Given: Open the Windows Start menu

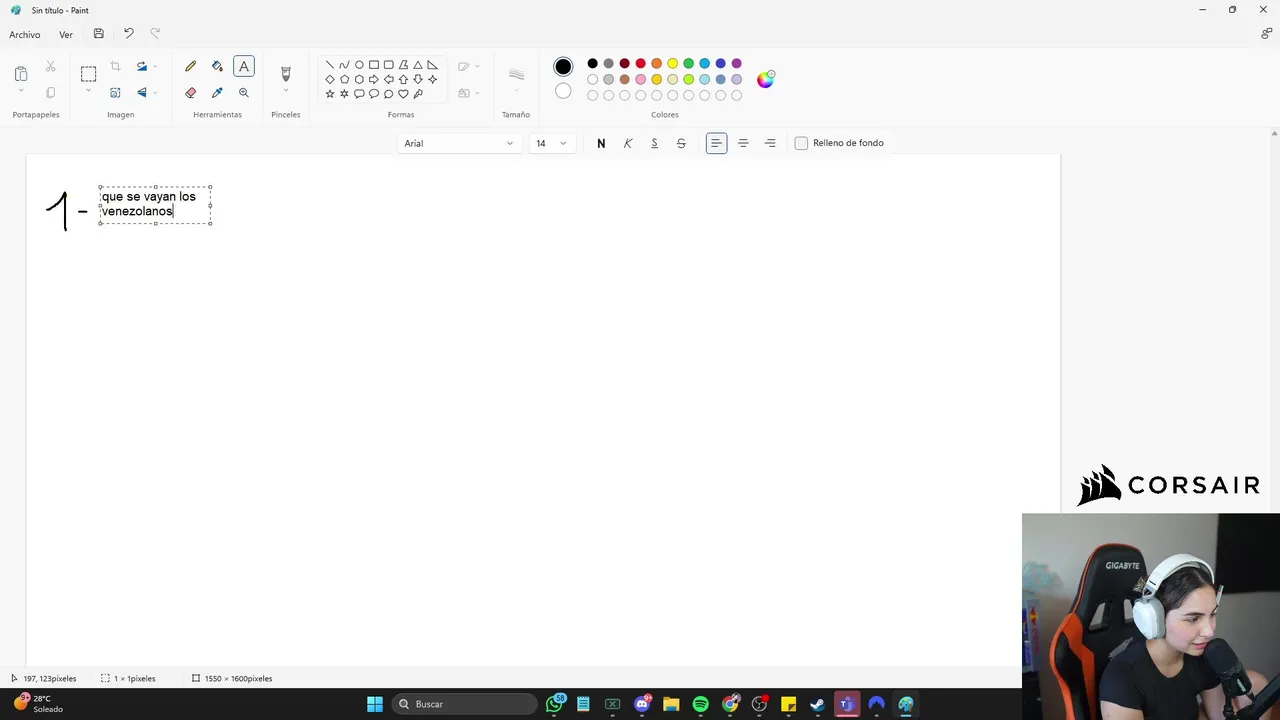Looking at the screenshot, I should [375, 704].
